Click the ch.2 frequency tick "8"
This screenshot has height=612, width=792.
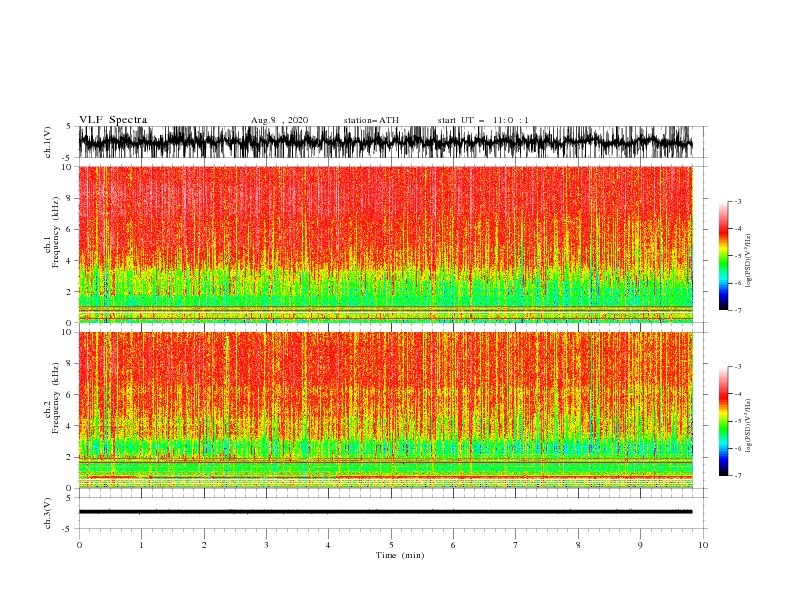point(69,364)
